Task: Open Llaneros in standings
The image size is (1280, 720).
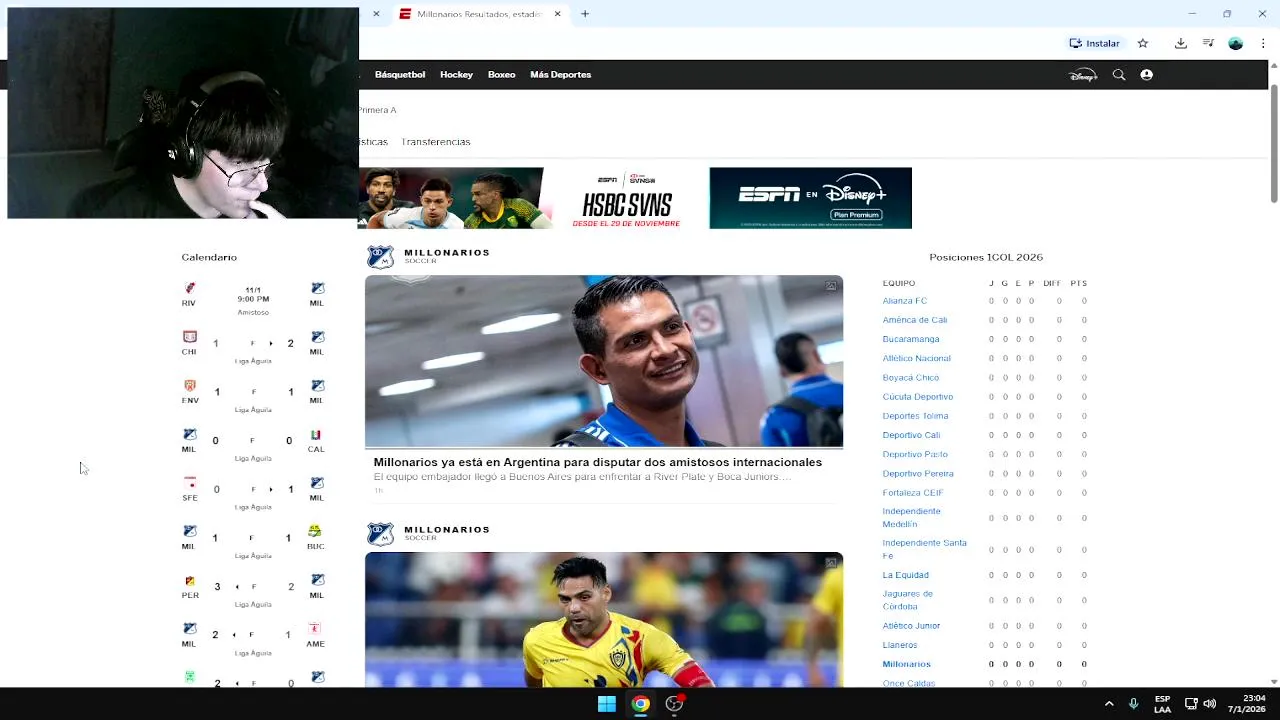Action: (900, 645)
